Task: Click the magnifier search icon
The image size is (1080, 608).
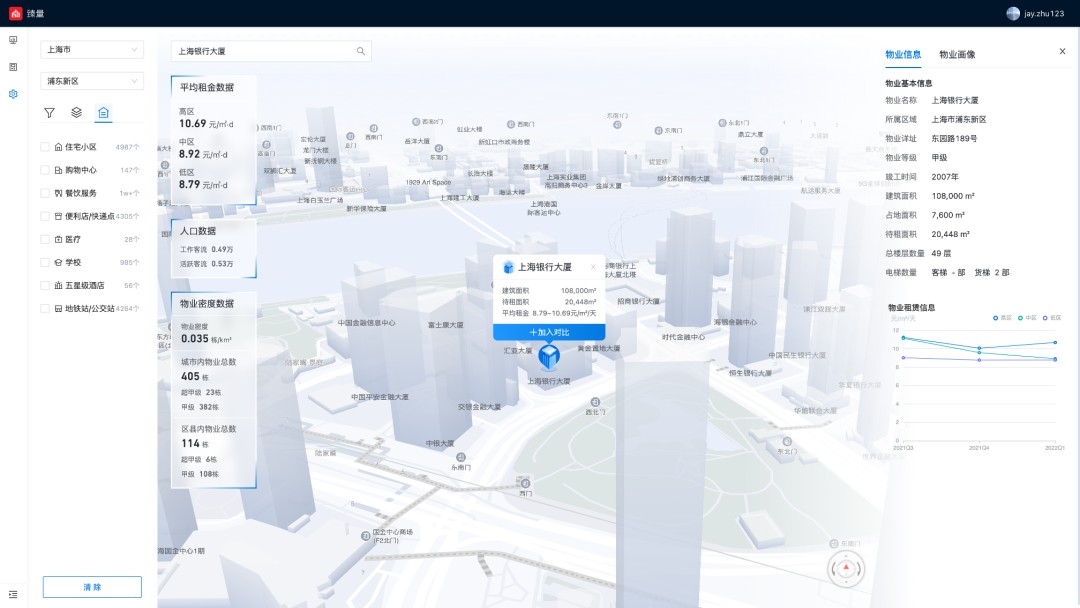Action: (x=361, y=51)
